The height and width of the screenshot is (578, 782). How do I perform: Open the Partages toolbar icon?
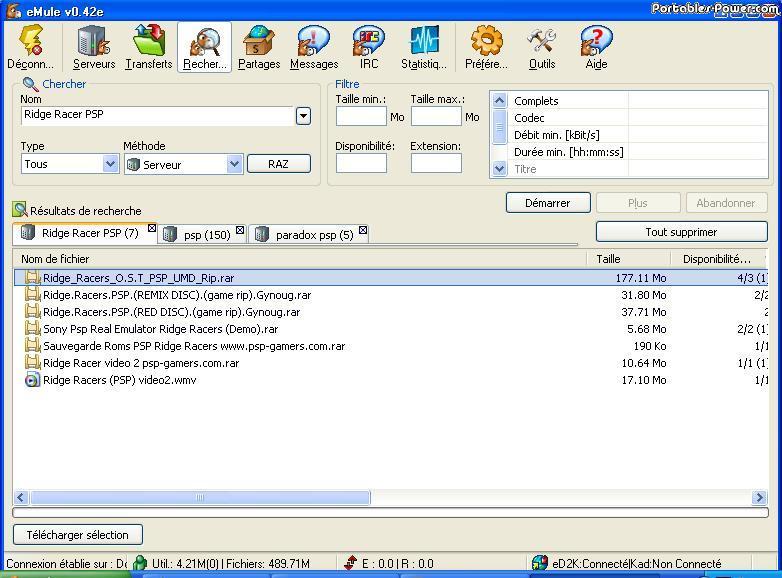(259, 47)
